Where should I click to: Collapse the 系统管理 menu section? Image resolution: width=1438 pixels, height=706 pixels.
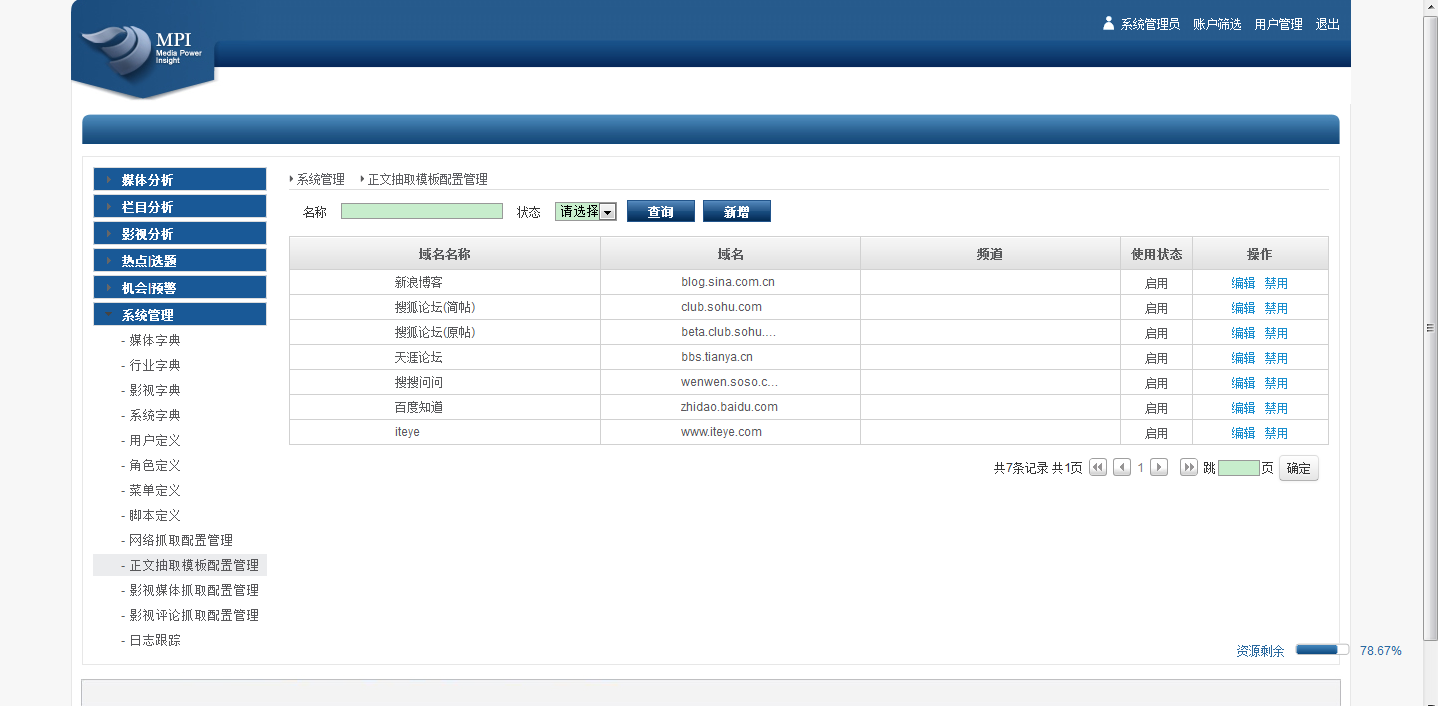pyautogui.click(x=179, y=315)
